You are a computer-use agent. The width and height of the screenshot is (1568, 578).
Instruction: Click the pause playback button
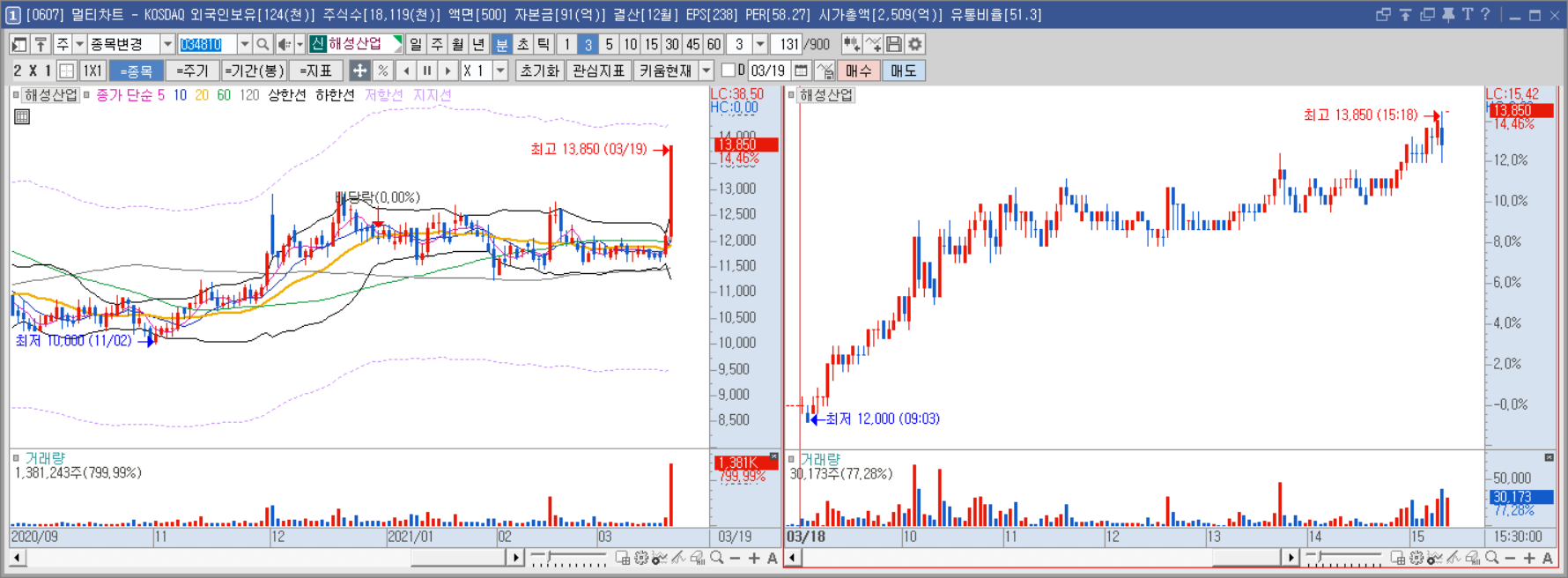(427, 70)
